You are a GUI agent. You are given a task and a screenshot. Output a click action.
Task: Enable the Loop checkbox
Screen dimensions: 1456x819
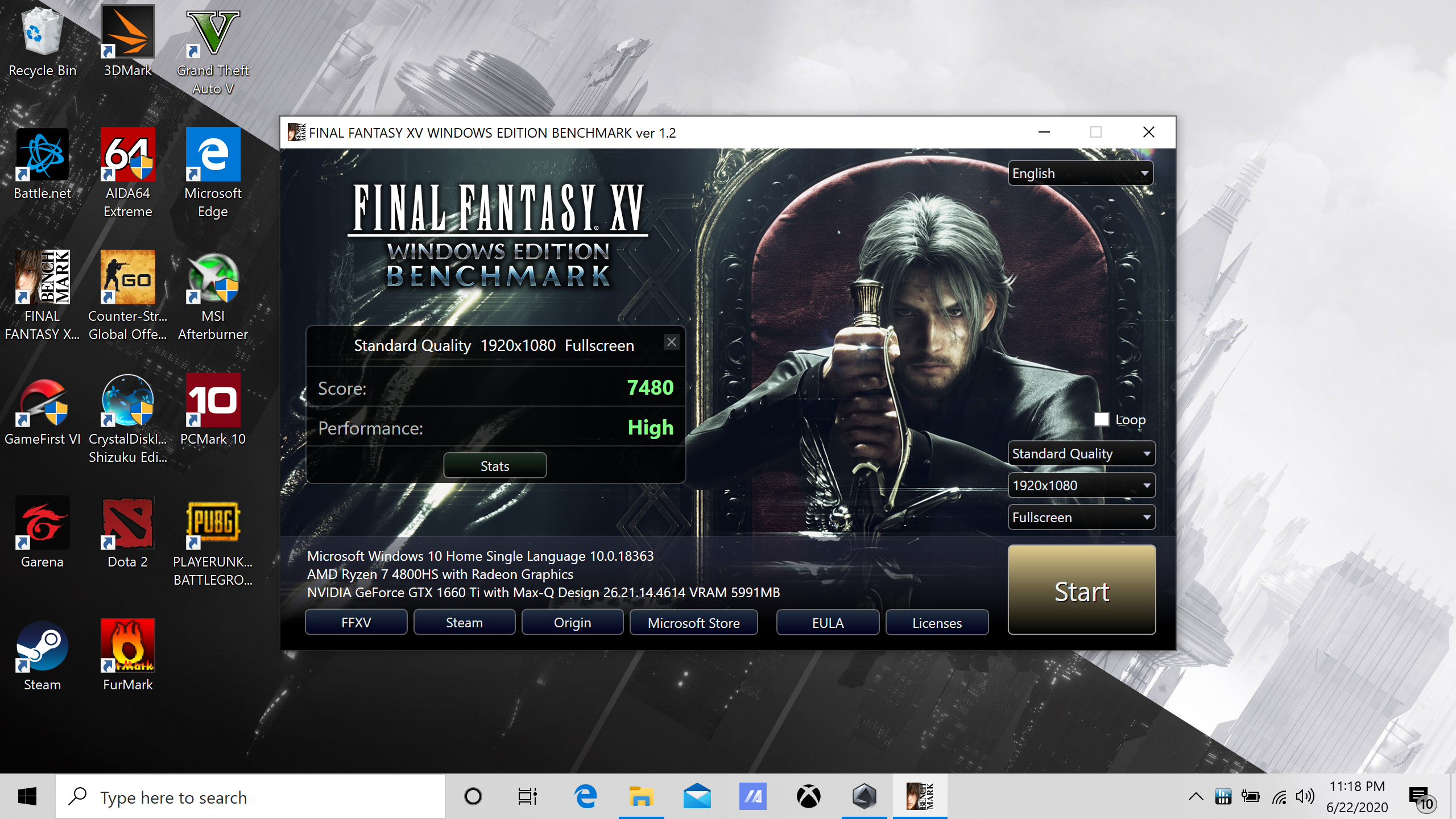(1101, 420)
